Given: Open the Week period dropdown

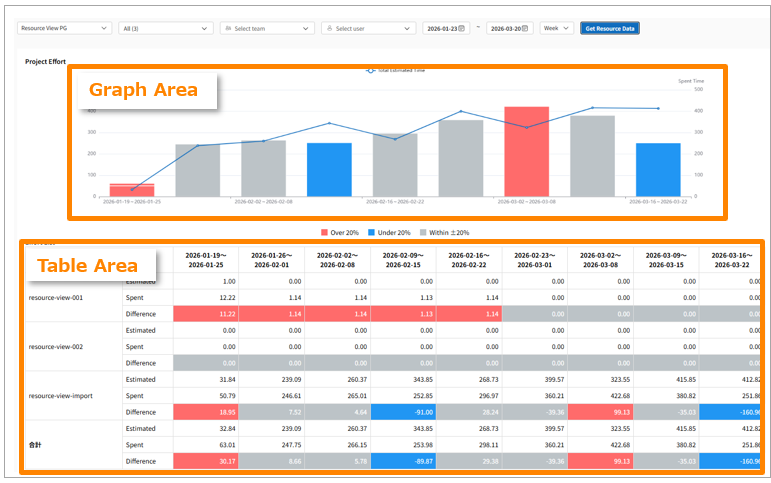Looking at the screenshot, I should coord(555,28).
